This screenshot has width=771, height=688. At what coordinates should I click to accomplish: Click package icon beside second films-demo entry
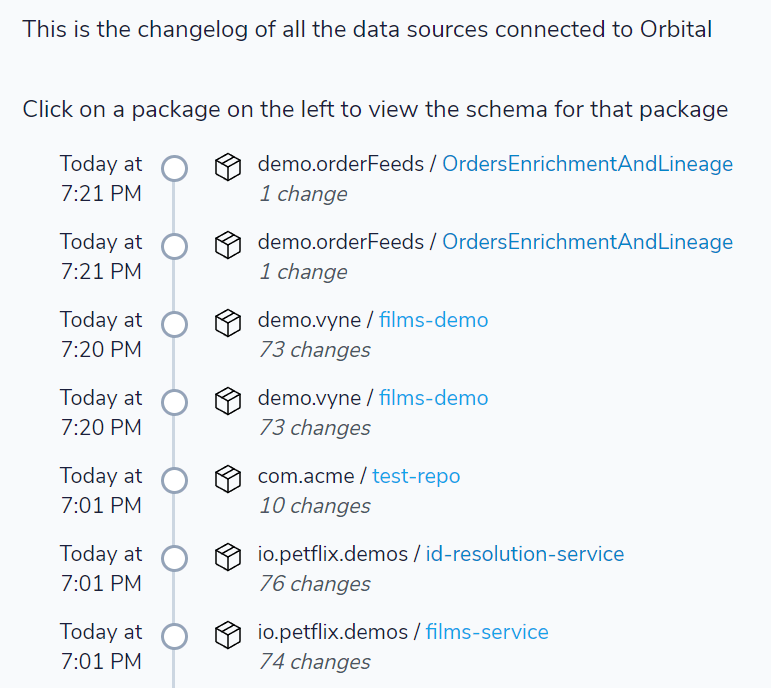[x=228, y=401]
